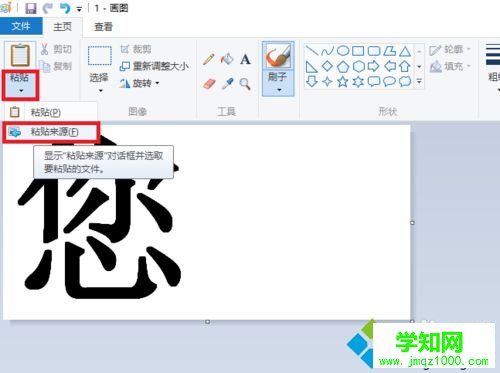This screenshot has height=373, width=500.
Task: Select the Right arrow shape
Action: pyautogui.click(x=374, y=66)
